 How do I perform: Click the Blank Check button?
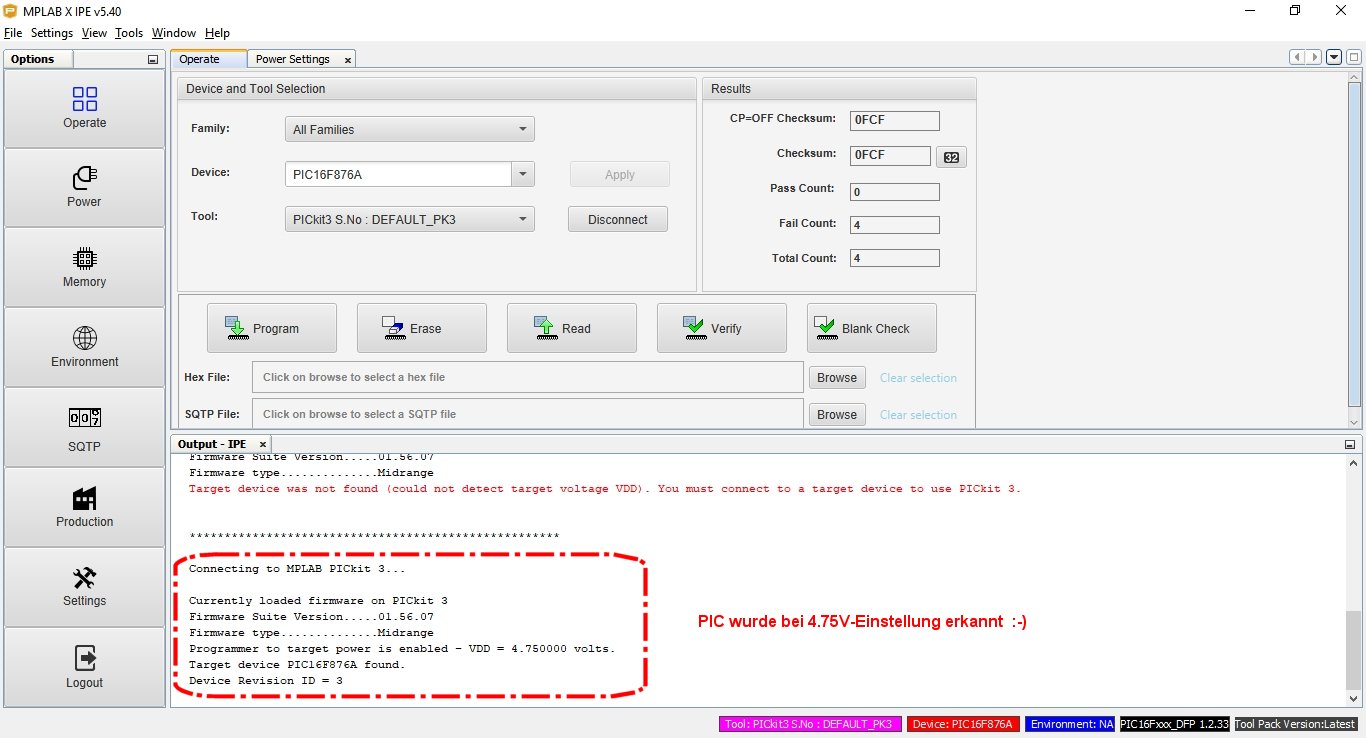tap(872, 328)
